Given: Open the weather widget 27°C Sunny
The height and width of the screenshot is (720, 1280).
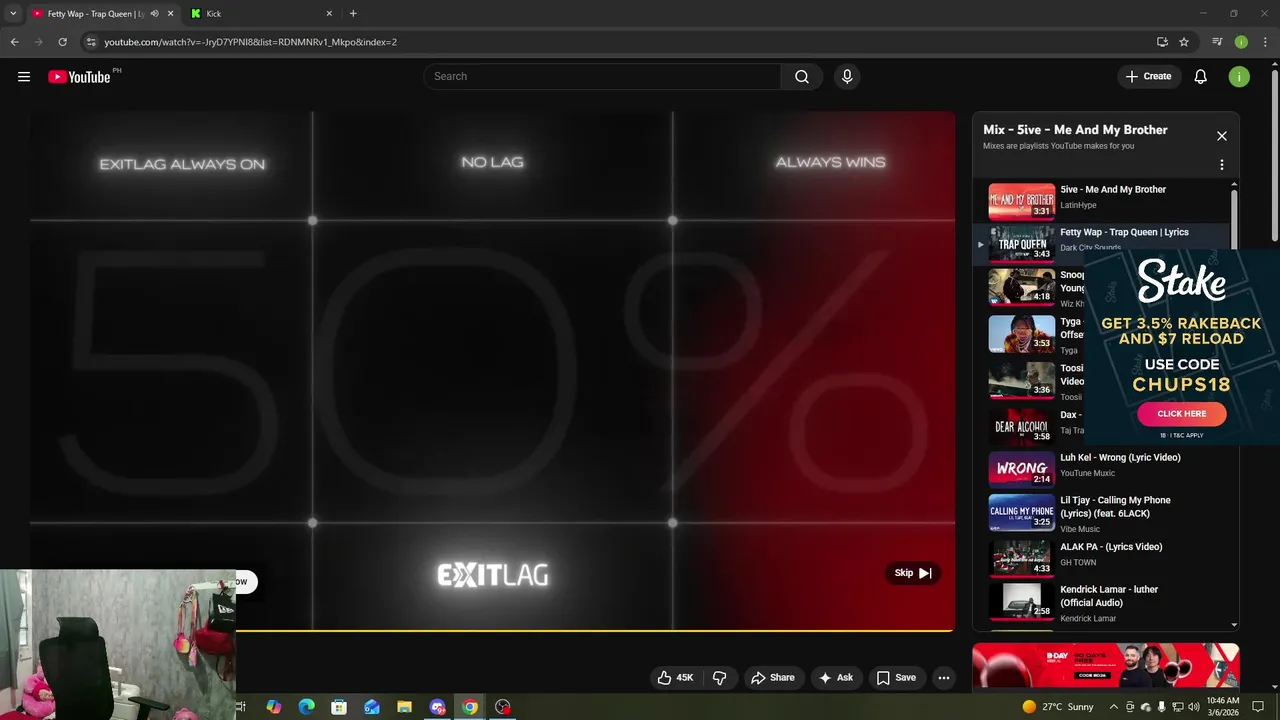Looking at the screenshot, I should coord(1058,707).
